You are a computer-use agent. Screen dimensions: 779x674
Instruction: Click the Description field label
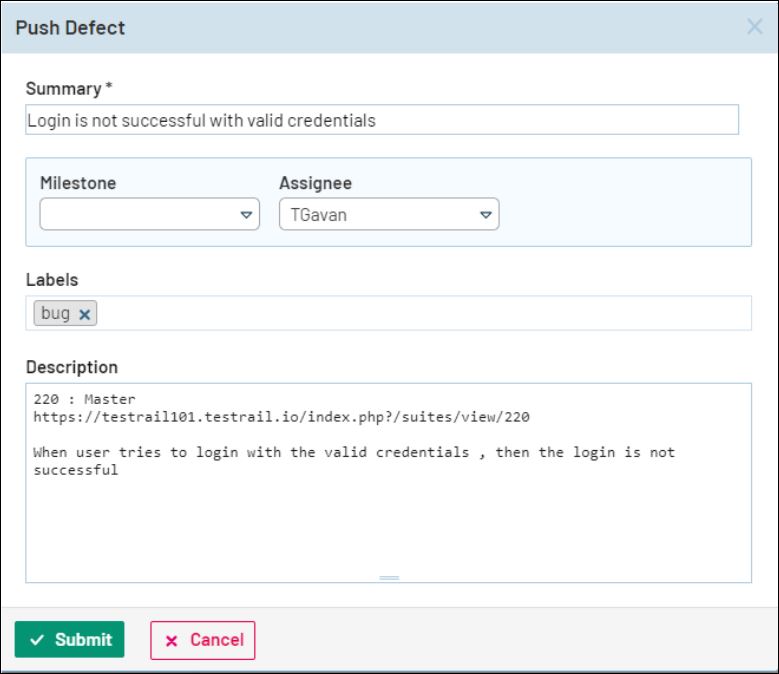(71, 367)
